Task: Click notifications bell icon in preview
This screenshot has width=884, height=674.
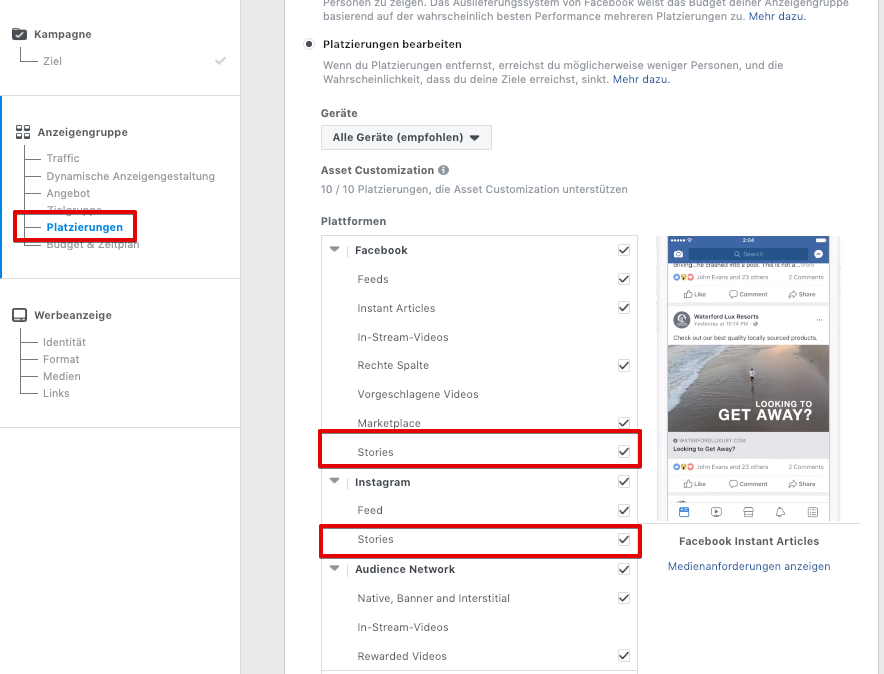Action: coord(780,512)
